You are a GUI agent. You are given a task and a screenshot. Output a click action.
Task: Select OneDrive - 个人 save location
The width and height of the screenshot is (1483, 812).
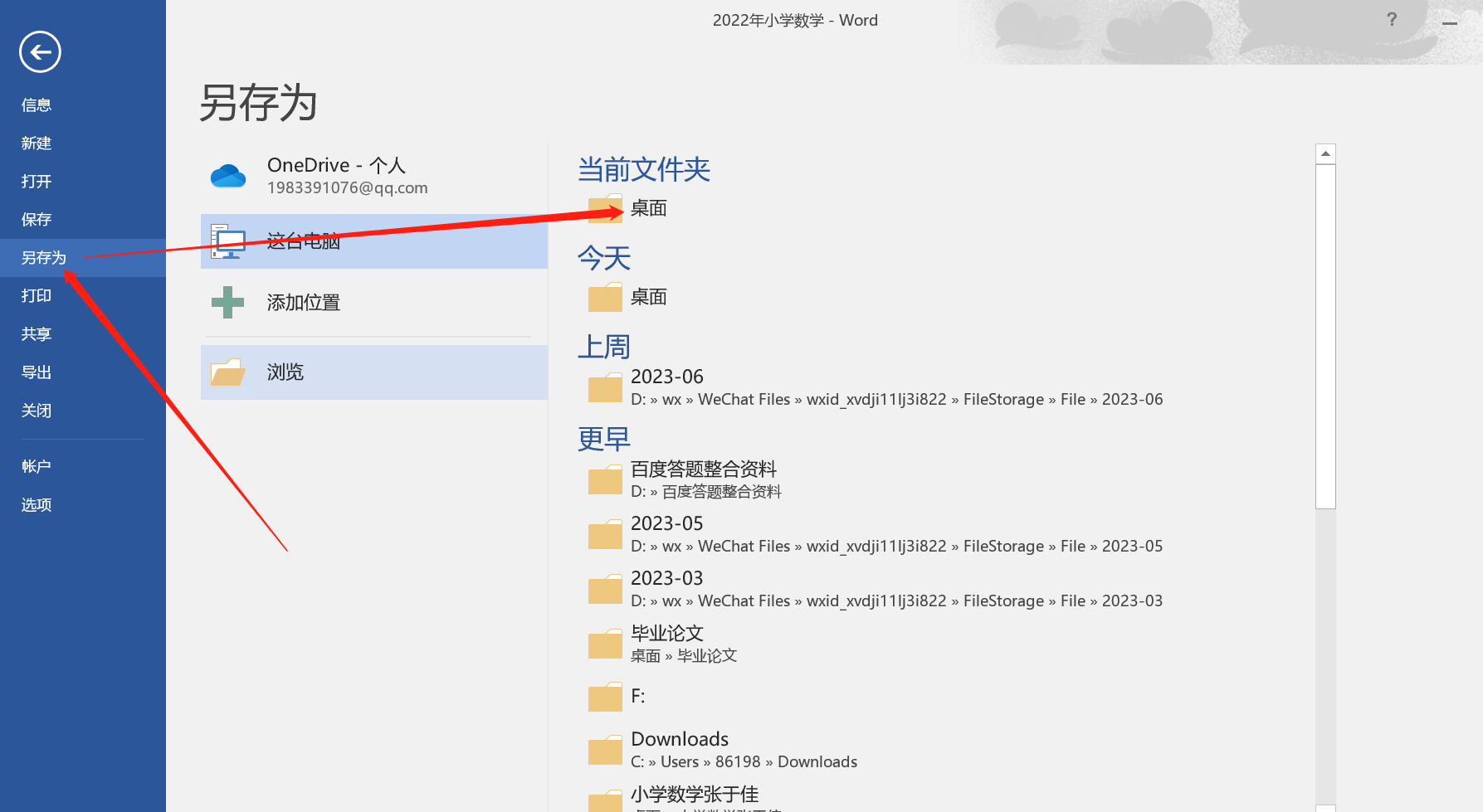[x=374, y=176]
